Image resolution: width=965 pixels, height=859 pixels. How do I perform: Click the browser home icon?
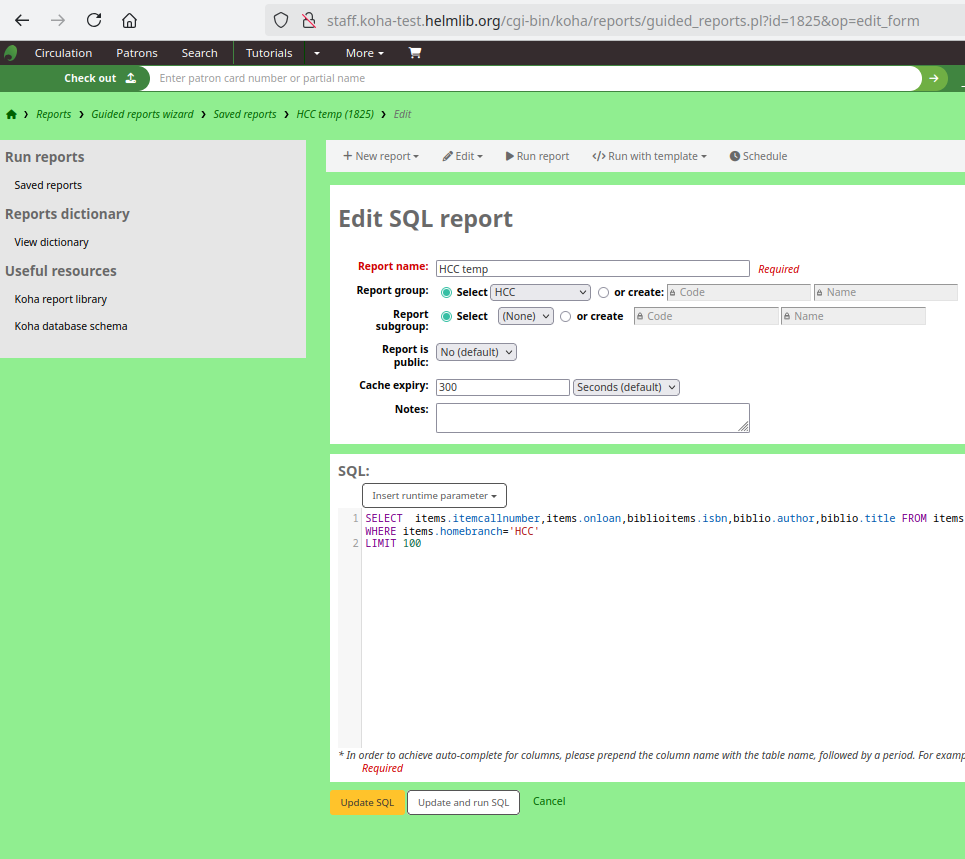[x=129, y=20]
